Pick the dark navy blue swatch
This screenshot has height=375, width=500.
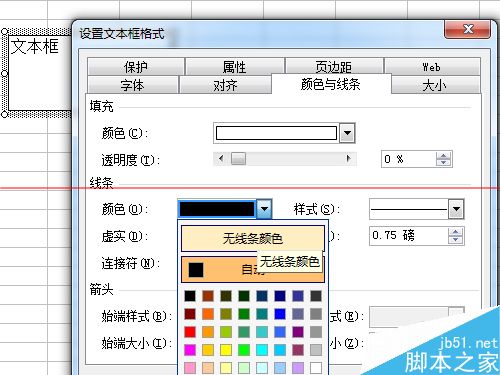click(280, 296)
